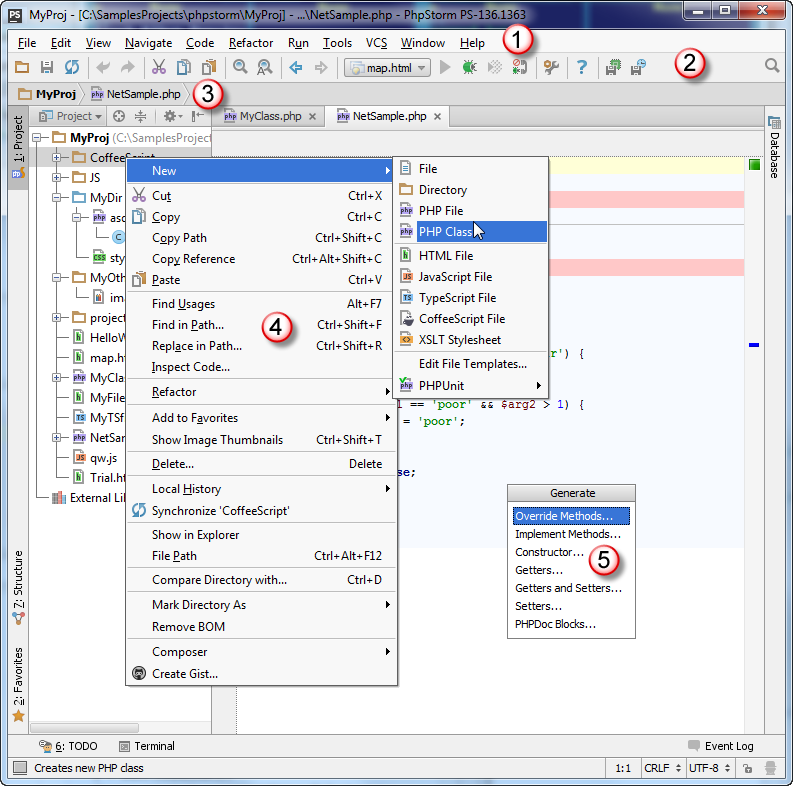Open the VCS menu
Image resolution: width=793 pixels, height=786 pixels.
[376, 43]
